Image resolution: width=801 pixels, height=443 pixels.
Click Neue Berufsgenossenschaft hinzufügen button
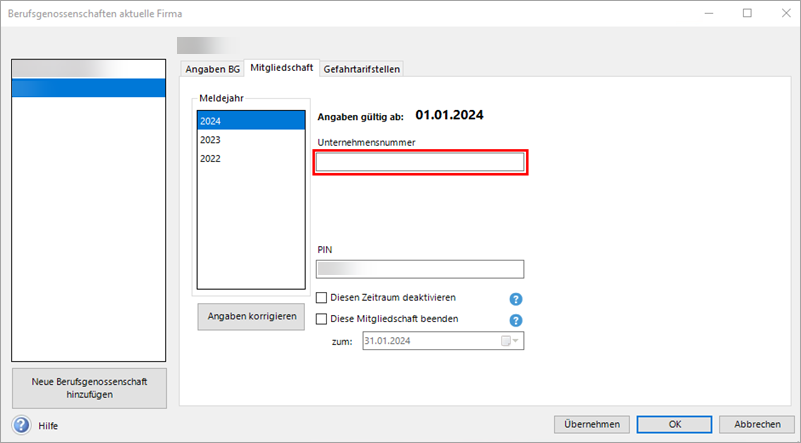pos(89,387)
